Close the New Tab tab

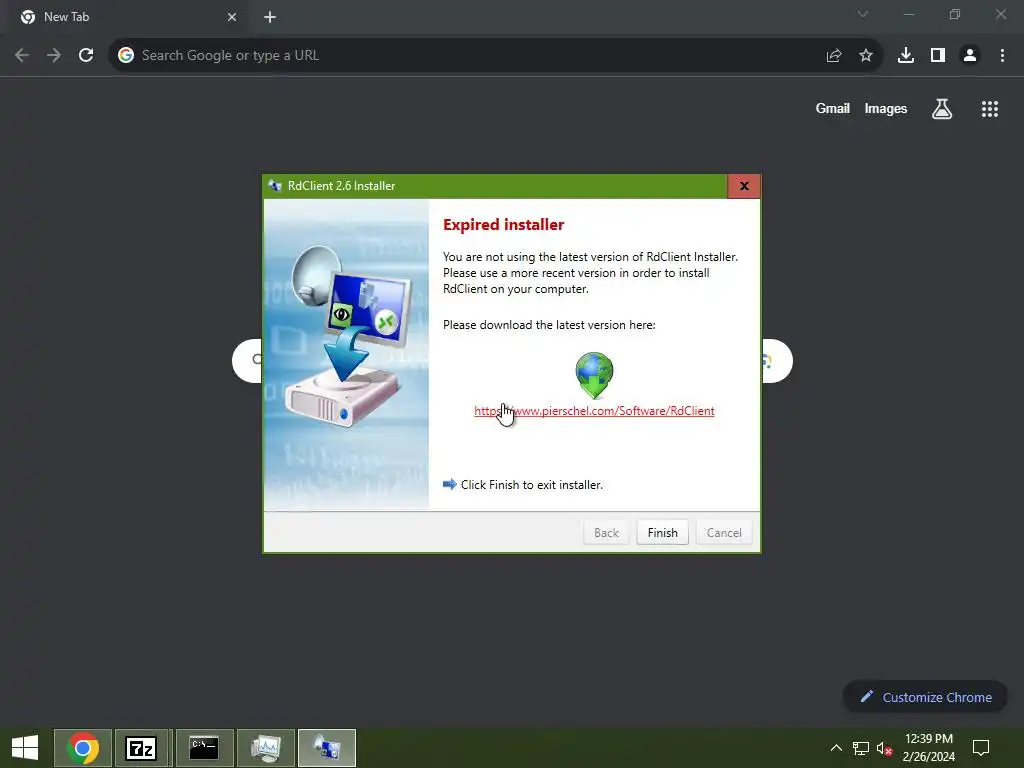[x=232, y=17]
